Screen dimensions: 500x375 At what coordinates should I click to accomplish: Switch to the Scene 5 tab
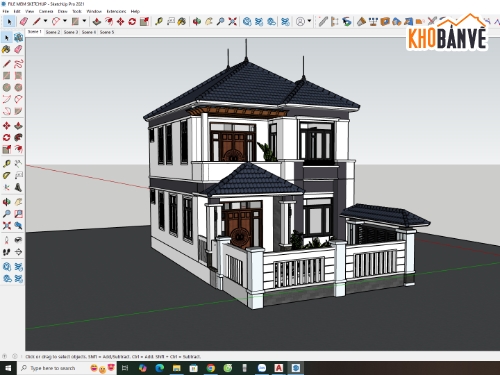click(x=107, y=32)
